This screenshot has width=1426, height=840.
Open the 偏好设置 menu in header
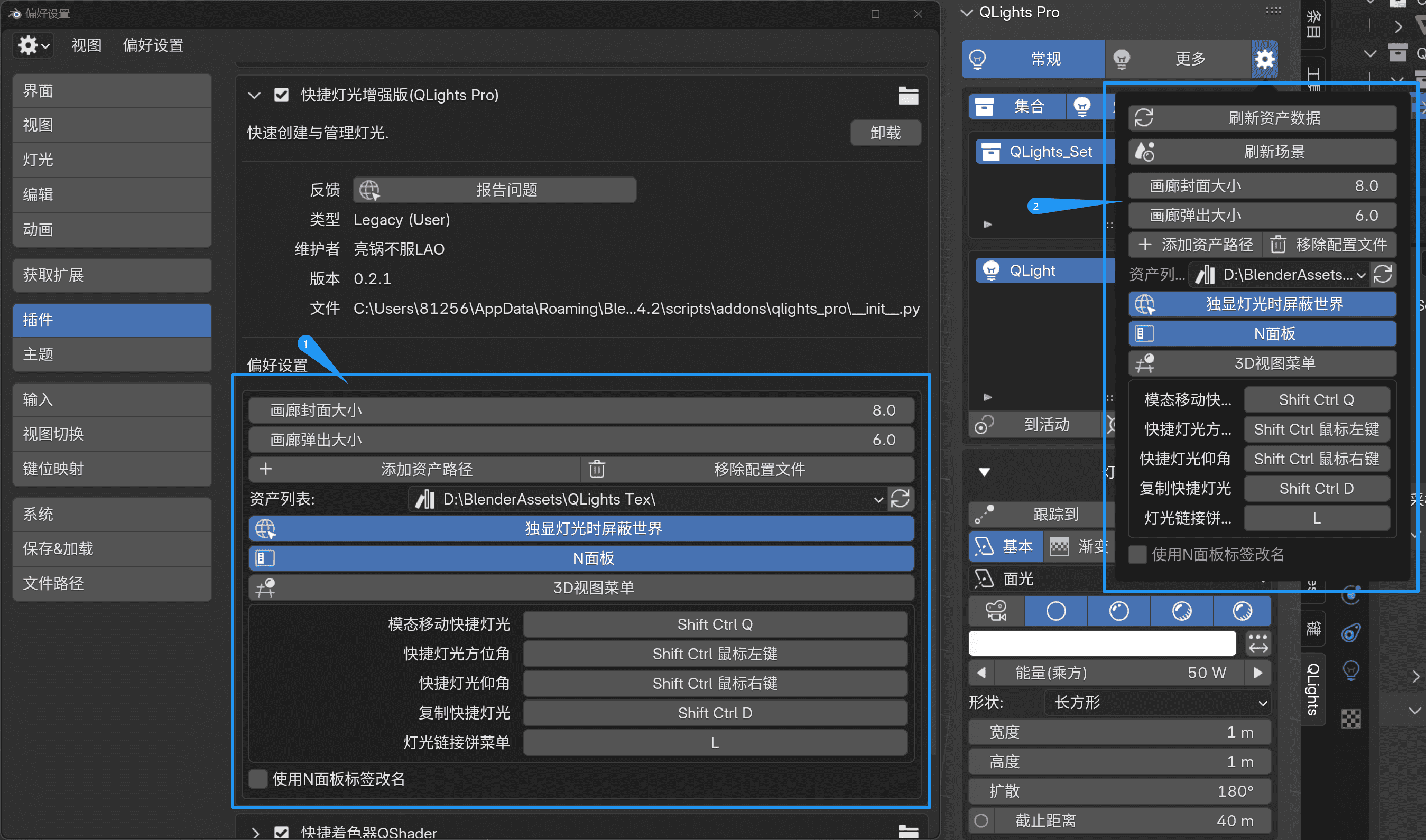click(153, 45)
